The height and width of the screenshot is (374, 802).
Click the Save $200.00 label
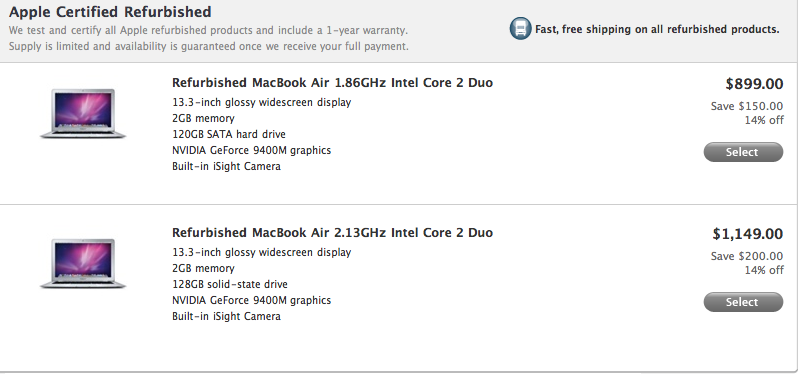click(747, 256)
